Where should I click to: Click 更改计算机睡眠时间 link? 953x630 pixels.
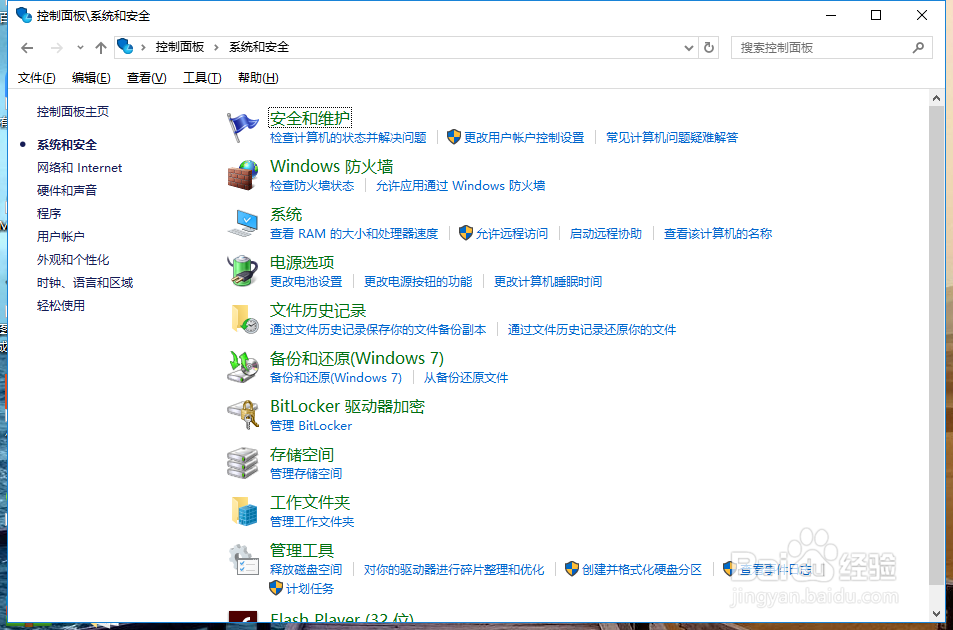pyautogui.click(x=548, y=281)
